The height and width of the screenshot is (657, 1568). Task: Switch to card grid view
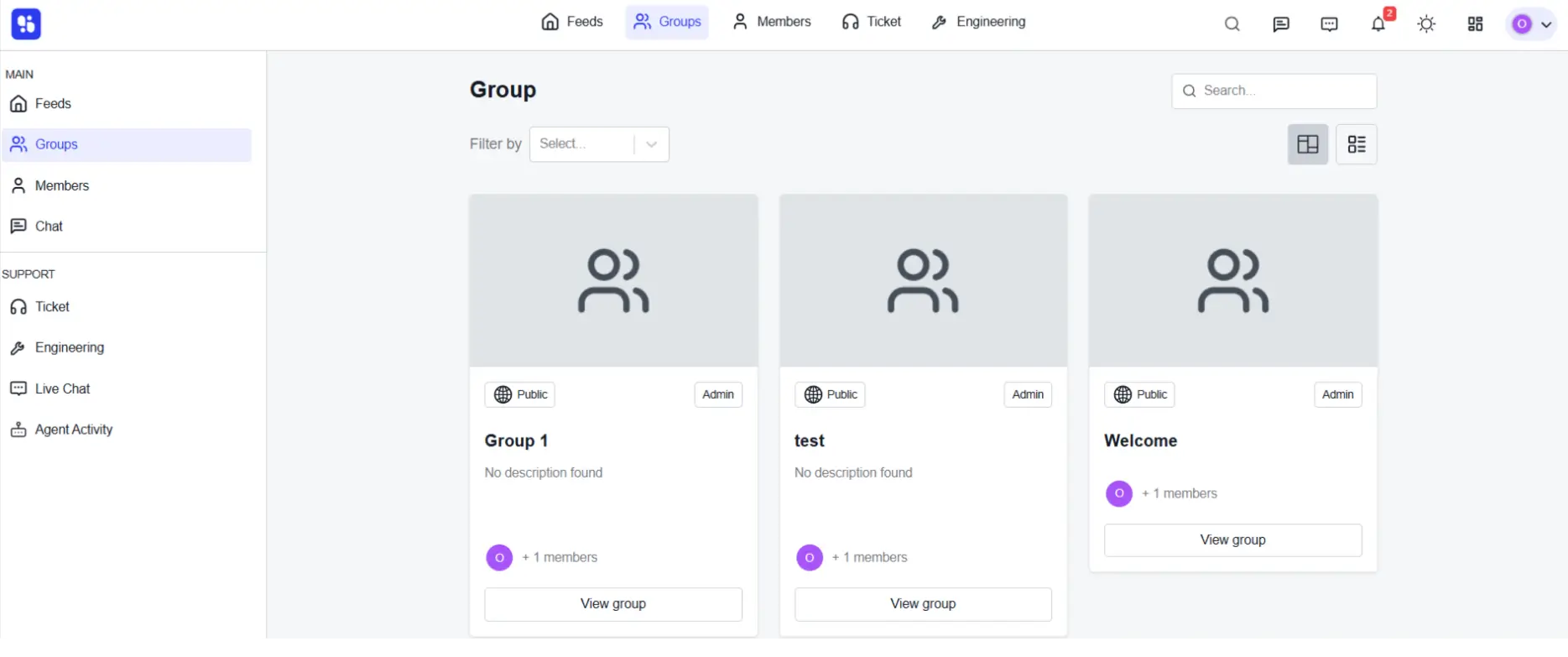1308,144
